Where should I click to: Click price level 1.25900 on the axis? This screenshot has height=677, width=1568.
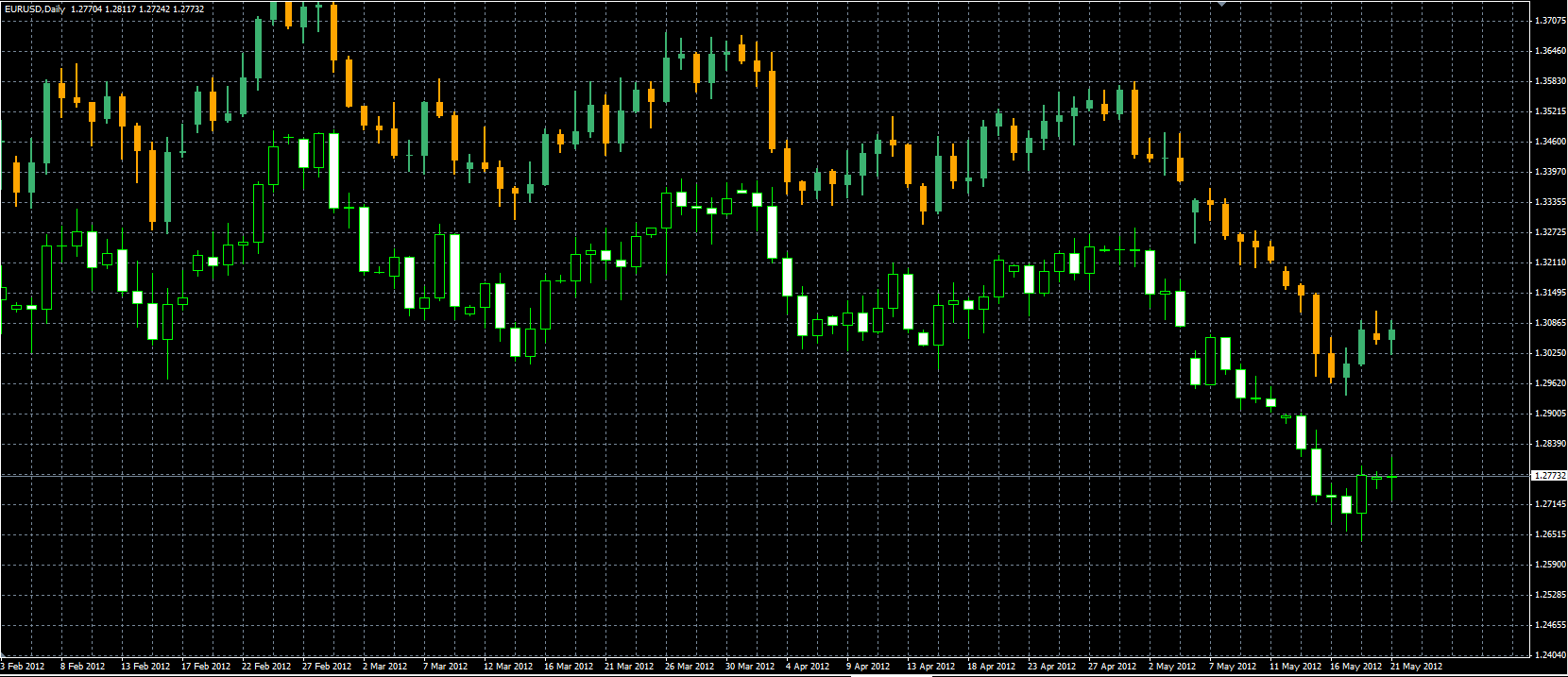(1551, 565)
